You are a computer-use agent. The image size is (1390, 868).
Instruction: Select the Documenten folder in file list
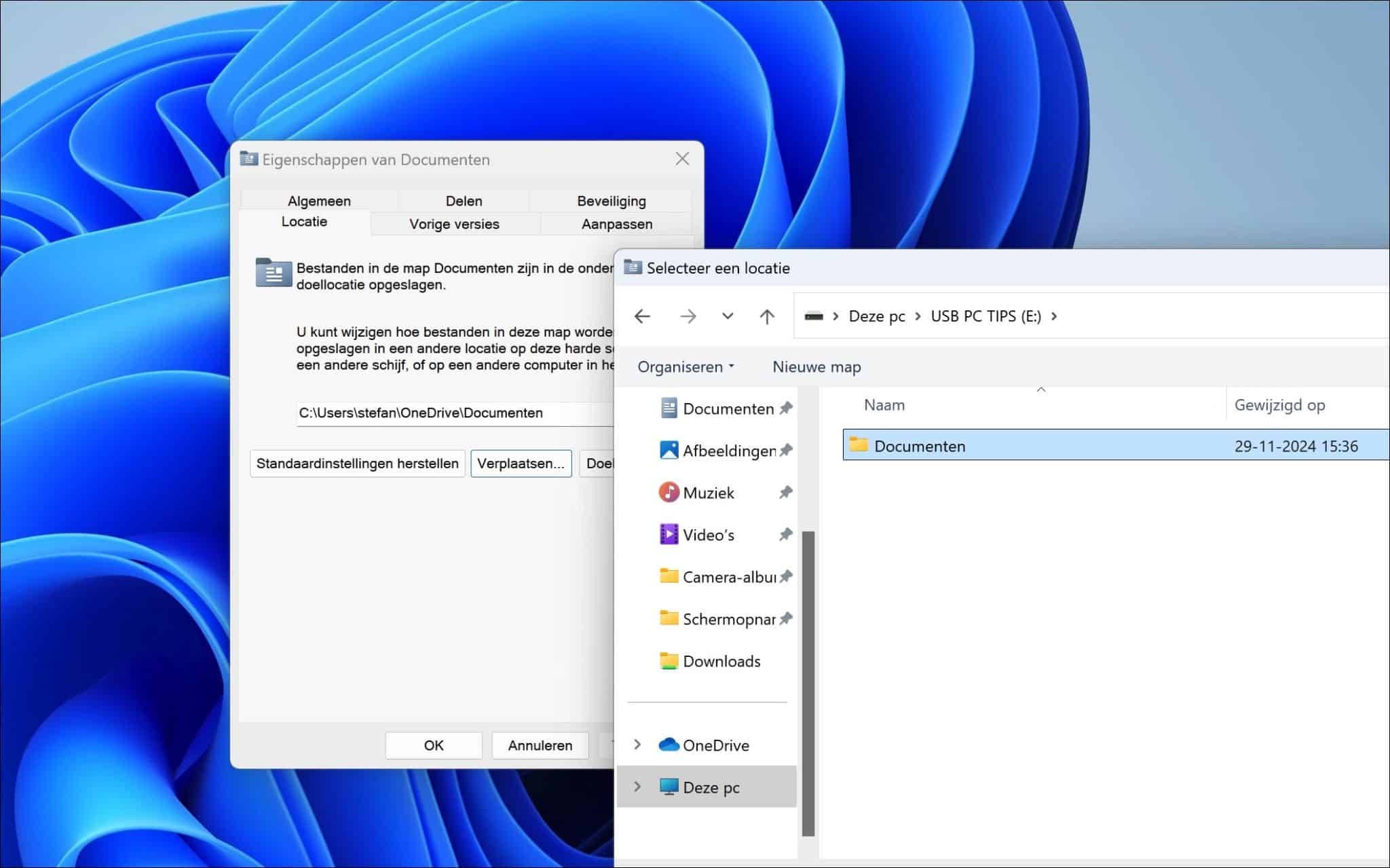(x=919, y=446)
